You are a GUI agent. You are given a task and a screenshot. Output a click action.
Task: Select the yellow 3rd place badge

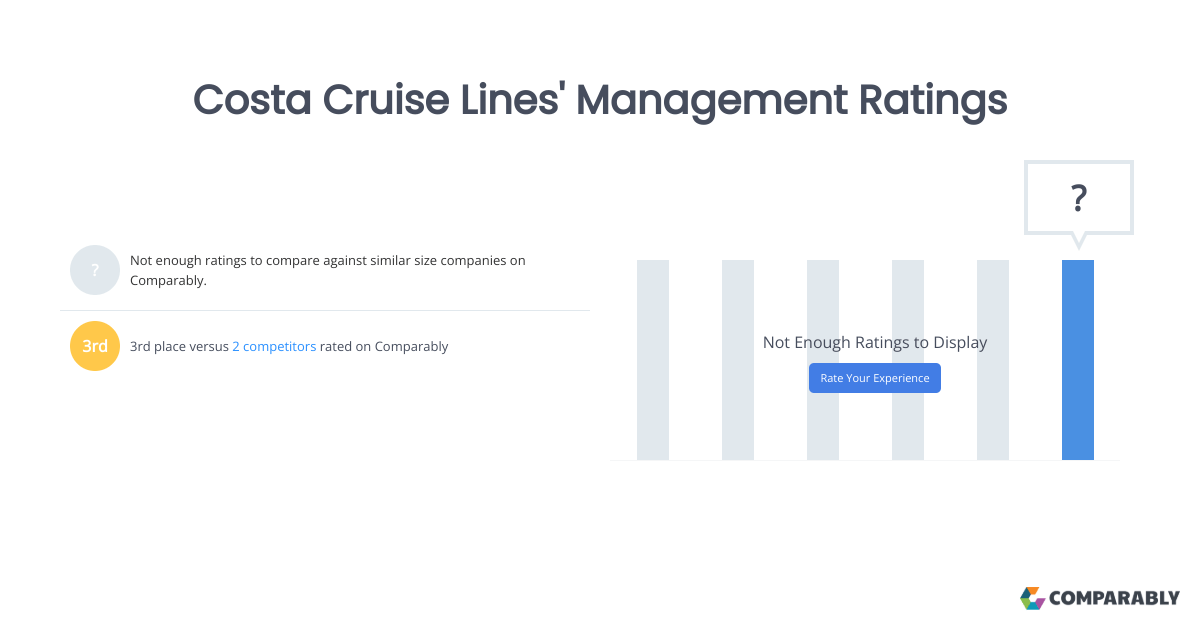coord(94,345)
